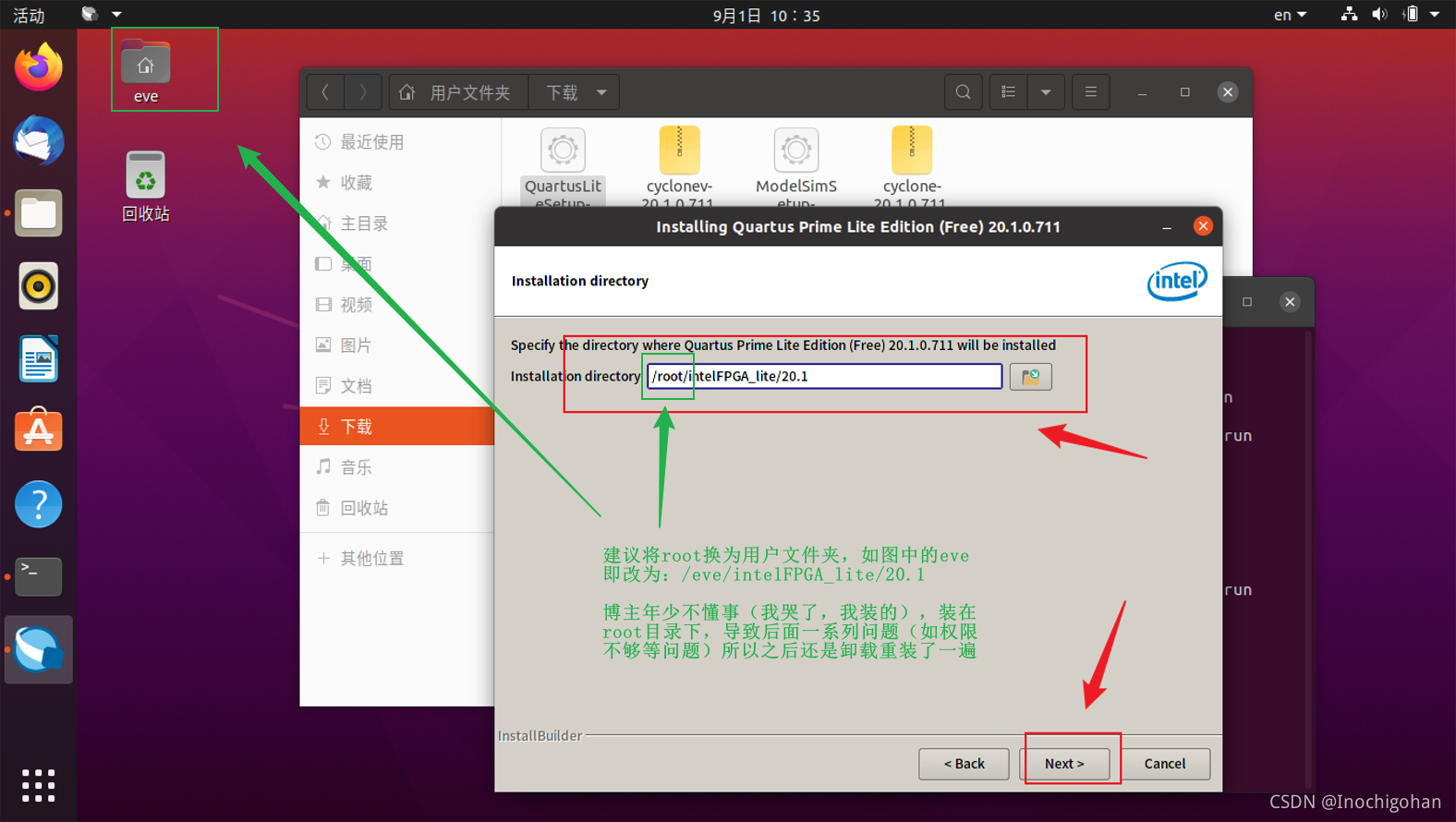Open volume icon in the top bar
1456x822 pixels.
1379,14
